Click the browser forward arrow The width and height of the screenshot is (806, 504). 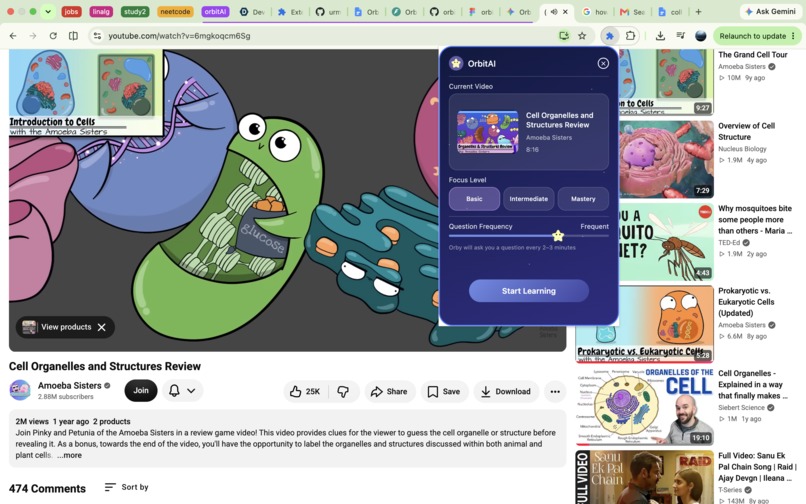click(33, 36)
